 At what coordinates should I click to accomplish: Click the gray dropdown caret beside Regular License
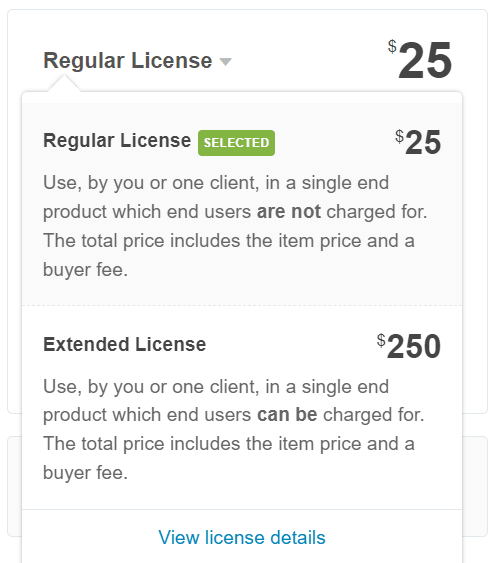[226, 62]
